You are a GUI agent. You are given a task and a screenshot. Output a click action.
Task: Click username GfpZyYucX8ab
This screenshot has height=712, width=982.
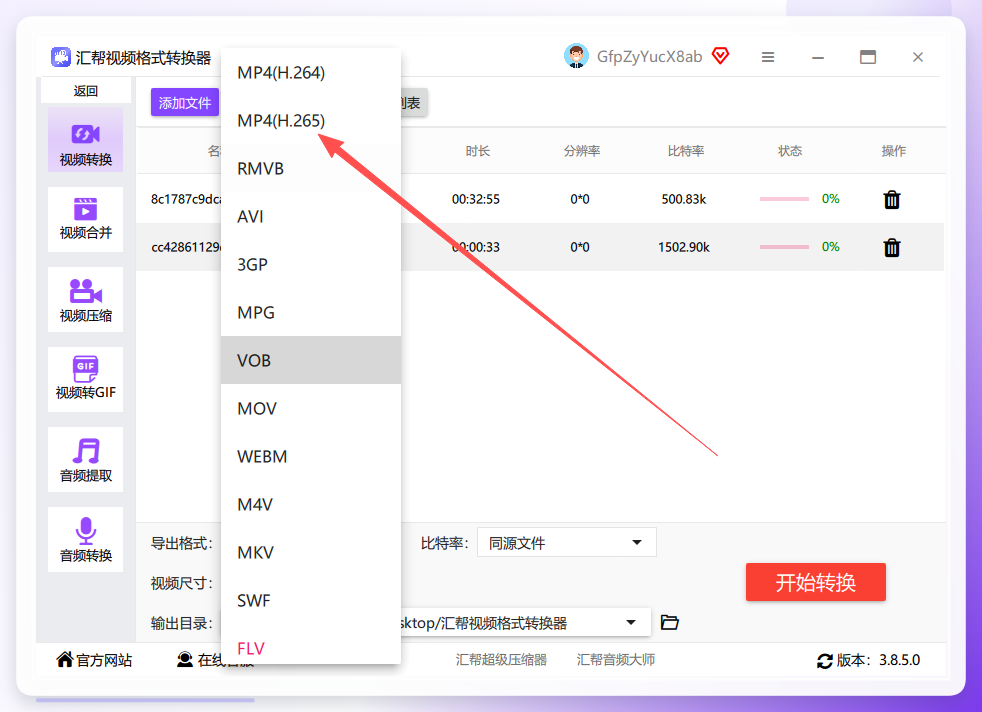click(649, 56)
